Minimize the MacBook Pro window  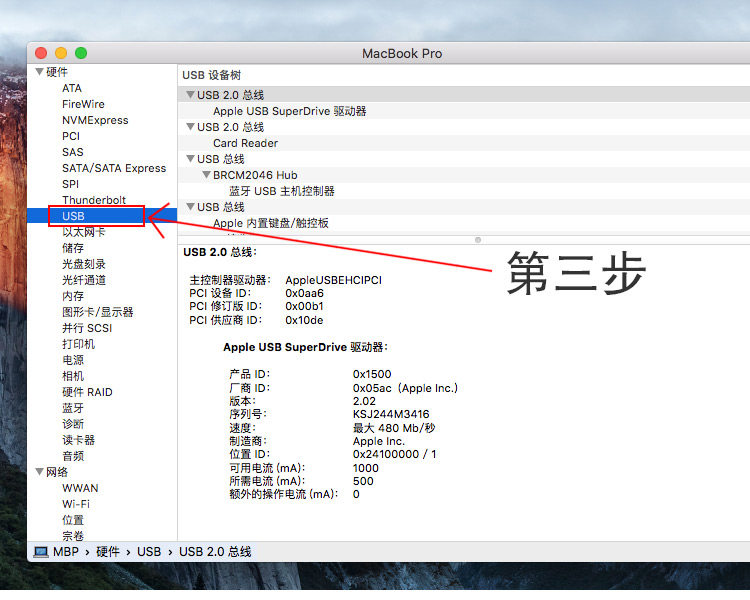[61, 53]
